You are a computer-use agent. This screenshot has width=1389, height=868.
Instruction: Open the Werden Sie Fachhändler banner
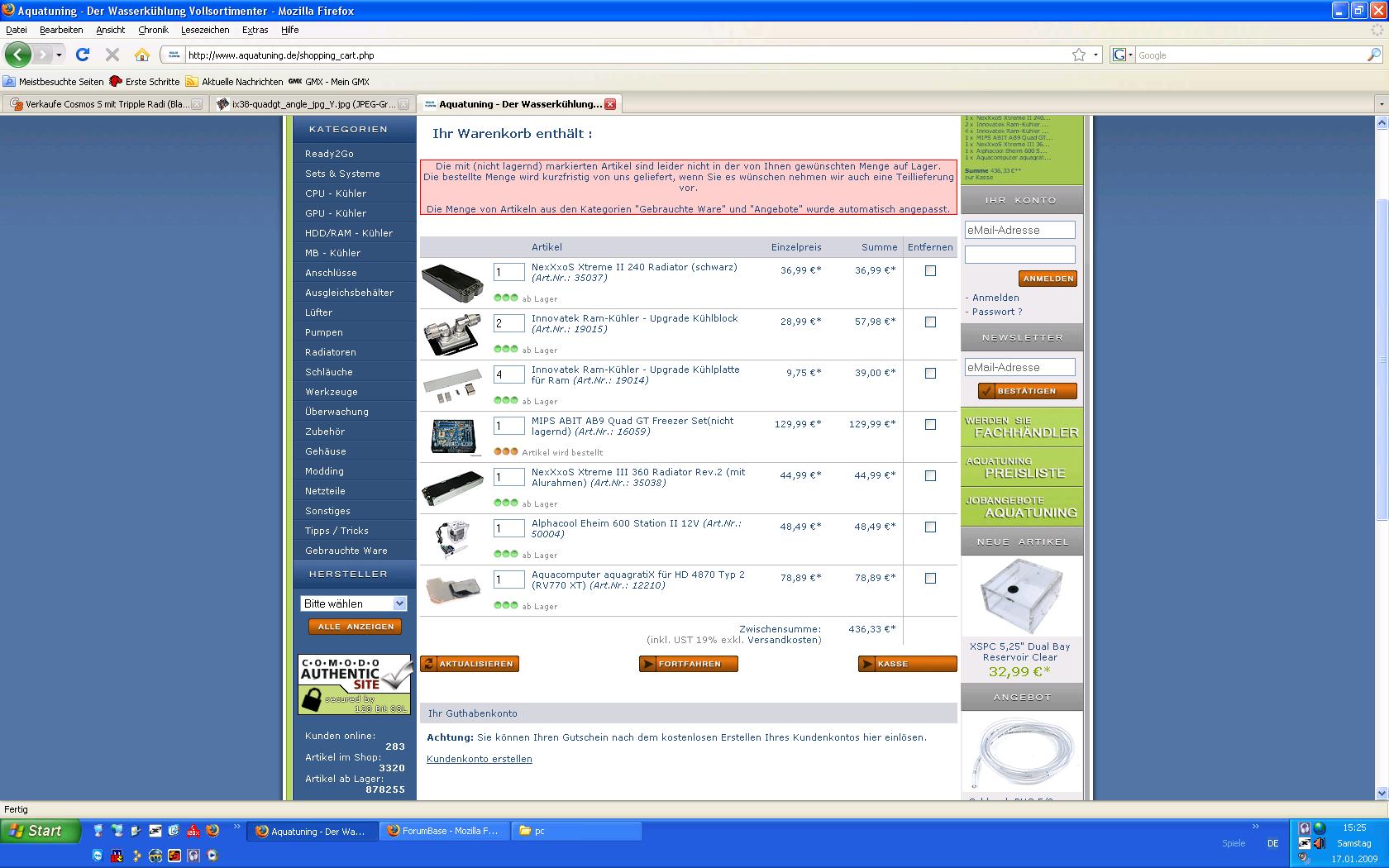[1022, 427]
